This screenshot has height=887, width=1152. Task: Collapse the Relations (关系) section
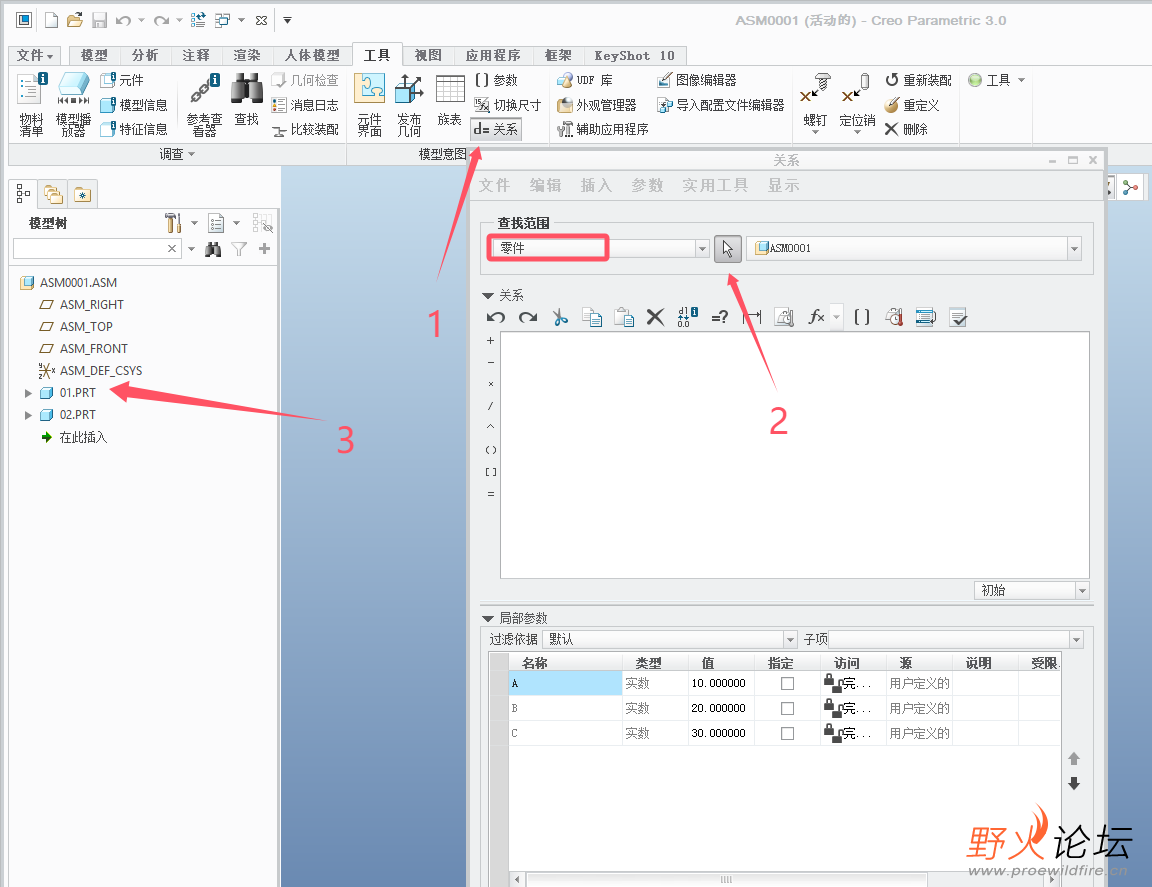pyautogui.click(x=488, y=295)
